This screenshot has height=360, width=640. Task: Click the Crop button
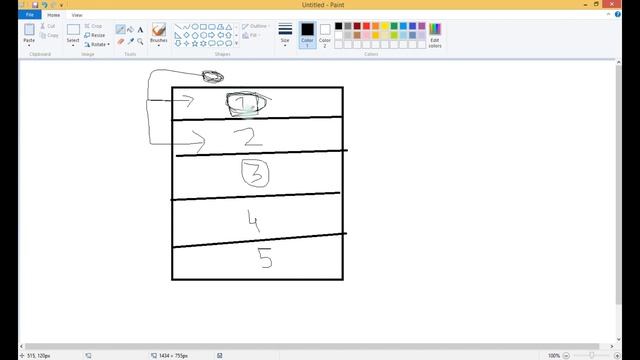pyautogui.click(x=93, y=26)
